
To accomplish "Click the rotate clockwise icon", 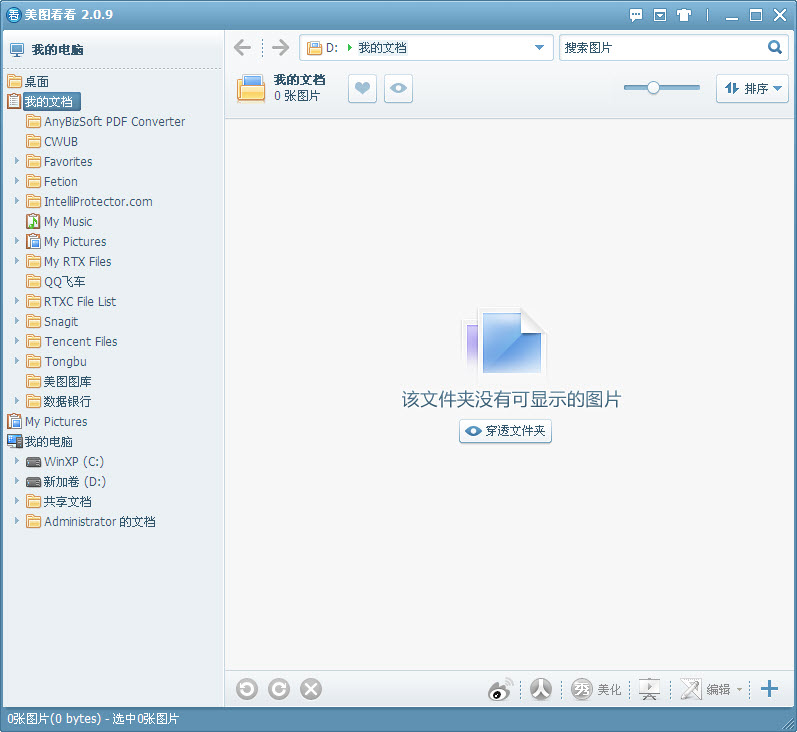I will [x=279, y=689].
